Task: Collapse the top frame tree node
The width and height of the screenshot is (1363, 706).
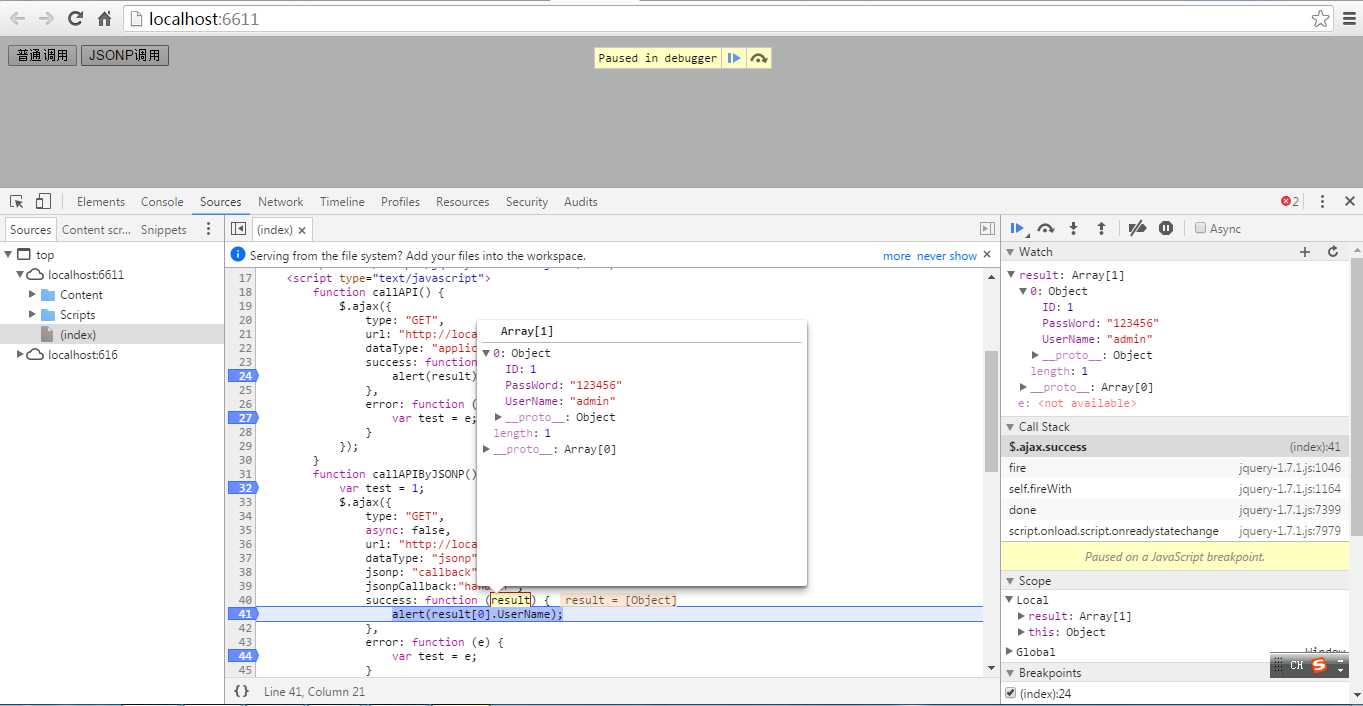Action: 8,255
